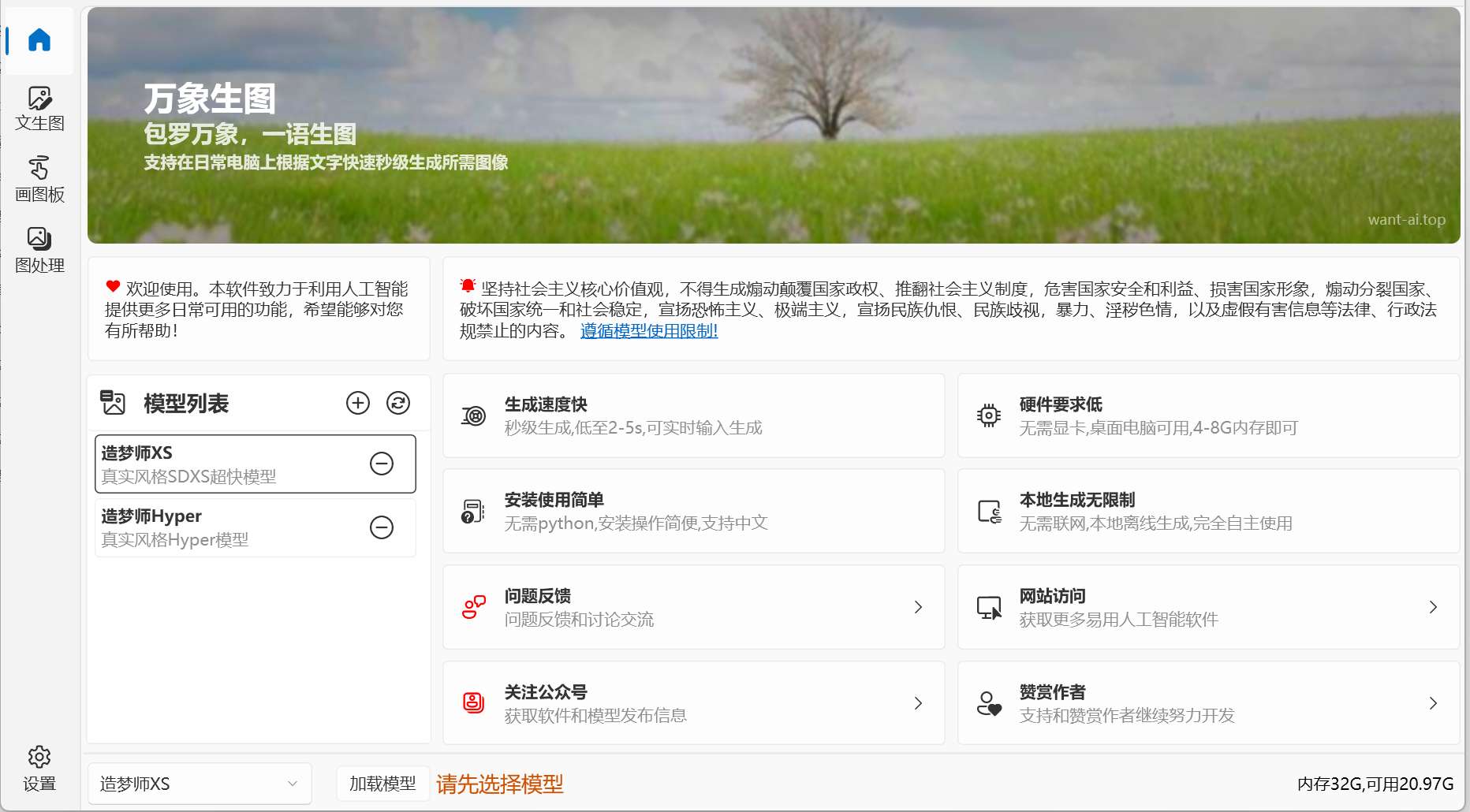Screen dimensions: 1470x812
Task: Remove the 造梦师Hyper model
Action: pos(382,527)
